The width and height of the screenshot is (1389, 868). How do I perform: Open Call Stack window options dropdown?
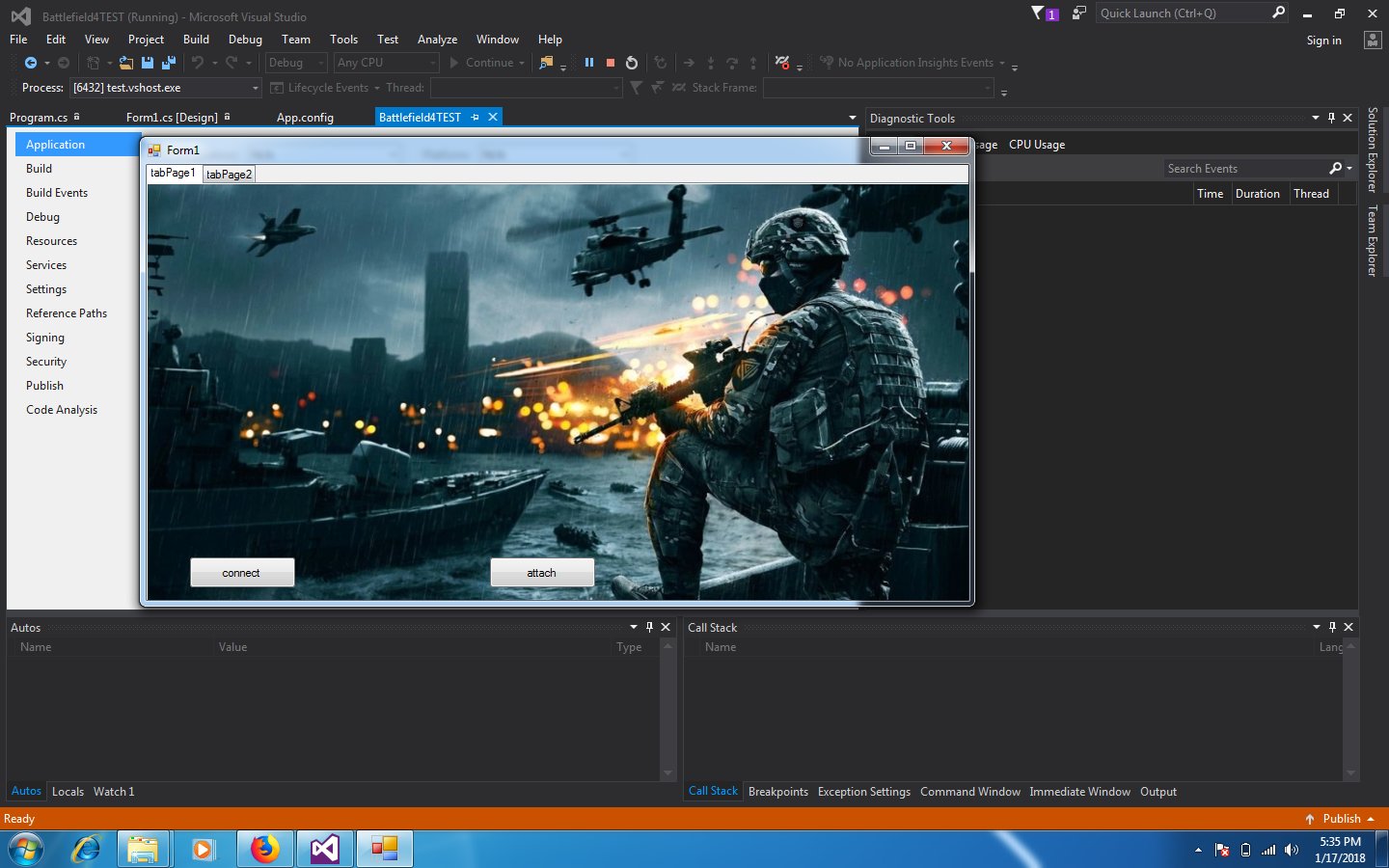pyautogui.click(x=1316, y=627)
